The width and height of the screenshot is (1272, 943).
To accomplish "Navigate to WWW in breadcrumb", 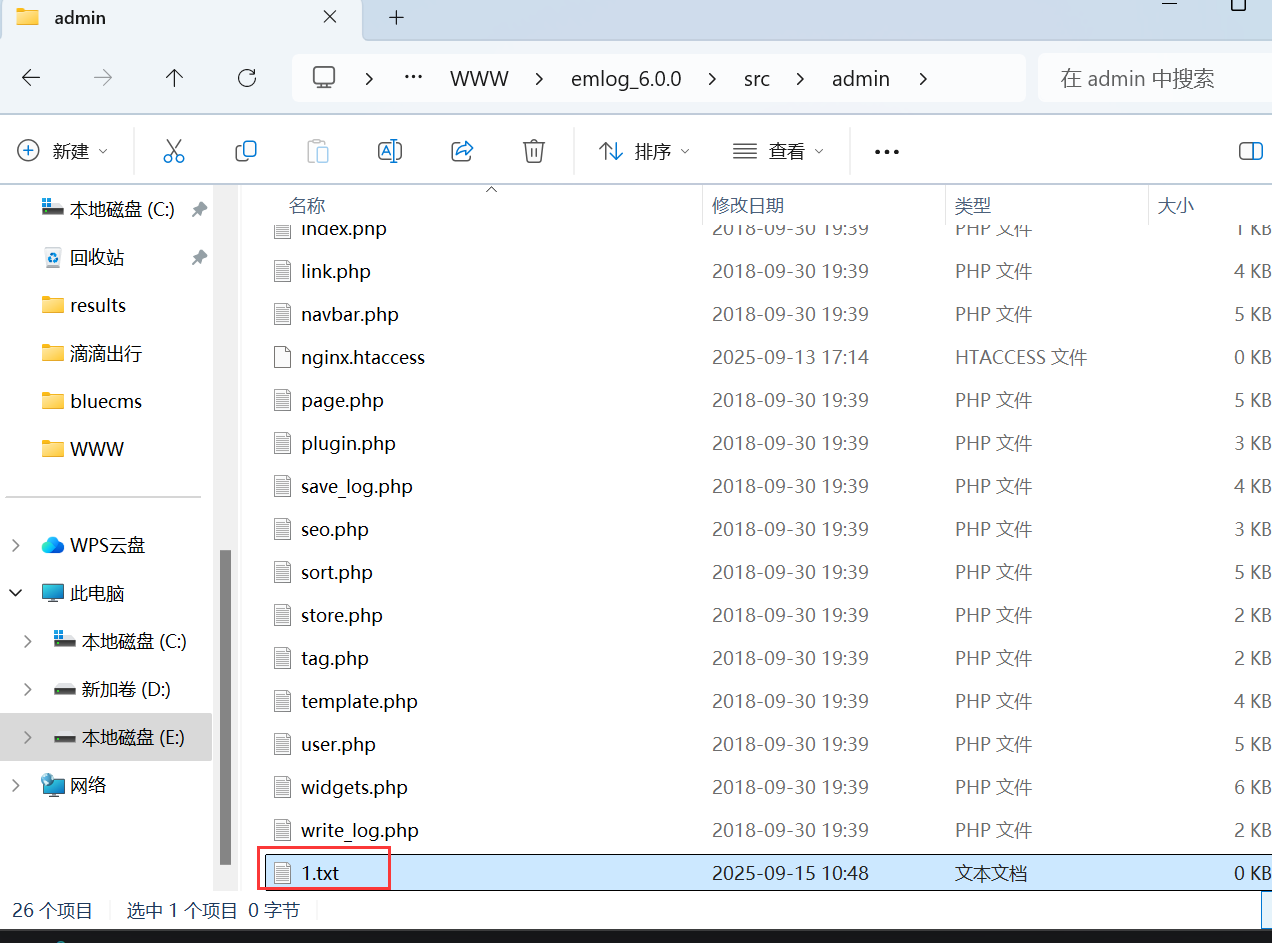I will (480, 79).
